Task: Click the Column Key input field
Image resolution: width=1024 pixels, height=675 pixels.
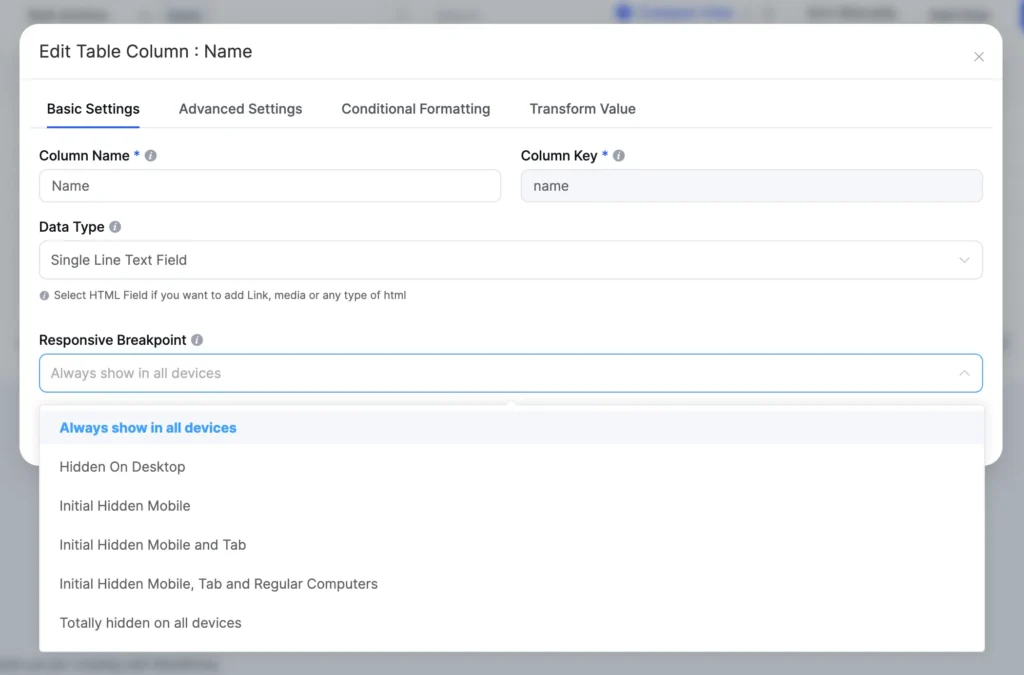Action: pos(751,186)
